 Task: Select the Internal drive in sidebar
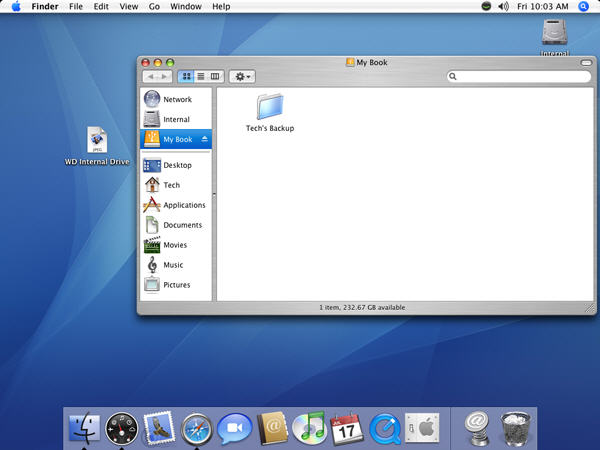(176, 119)
